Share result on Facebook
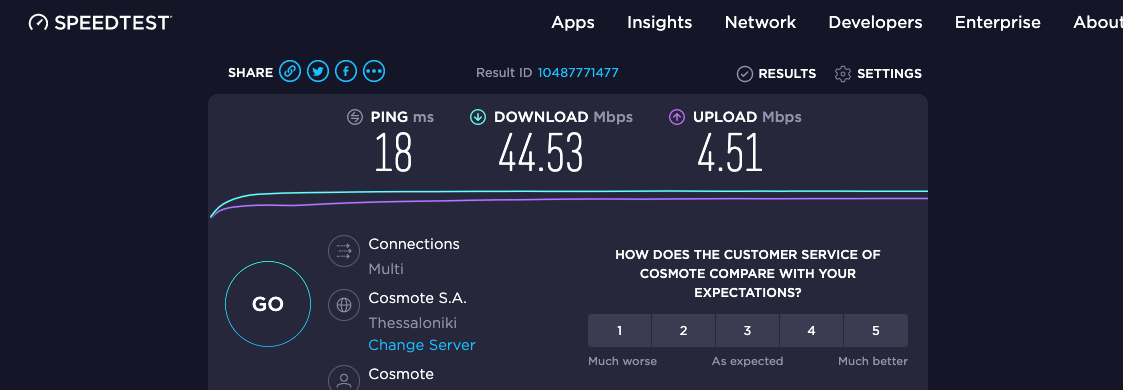1123x390 pixels. click(346, 72)
